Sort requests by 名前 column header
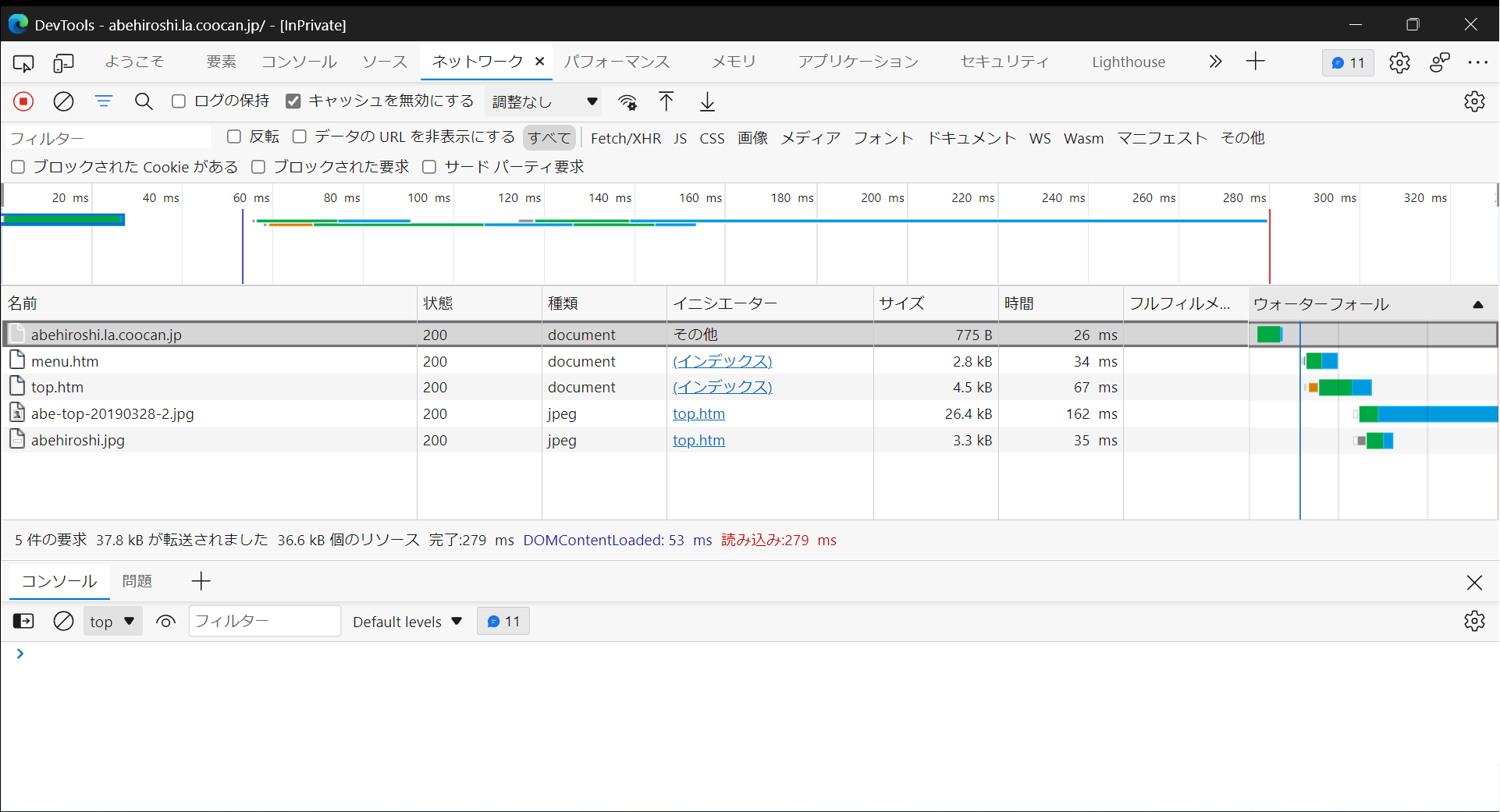Viewport: 1500px width, 812px height. 209,303
